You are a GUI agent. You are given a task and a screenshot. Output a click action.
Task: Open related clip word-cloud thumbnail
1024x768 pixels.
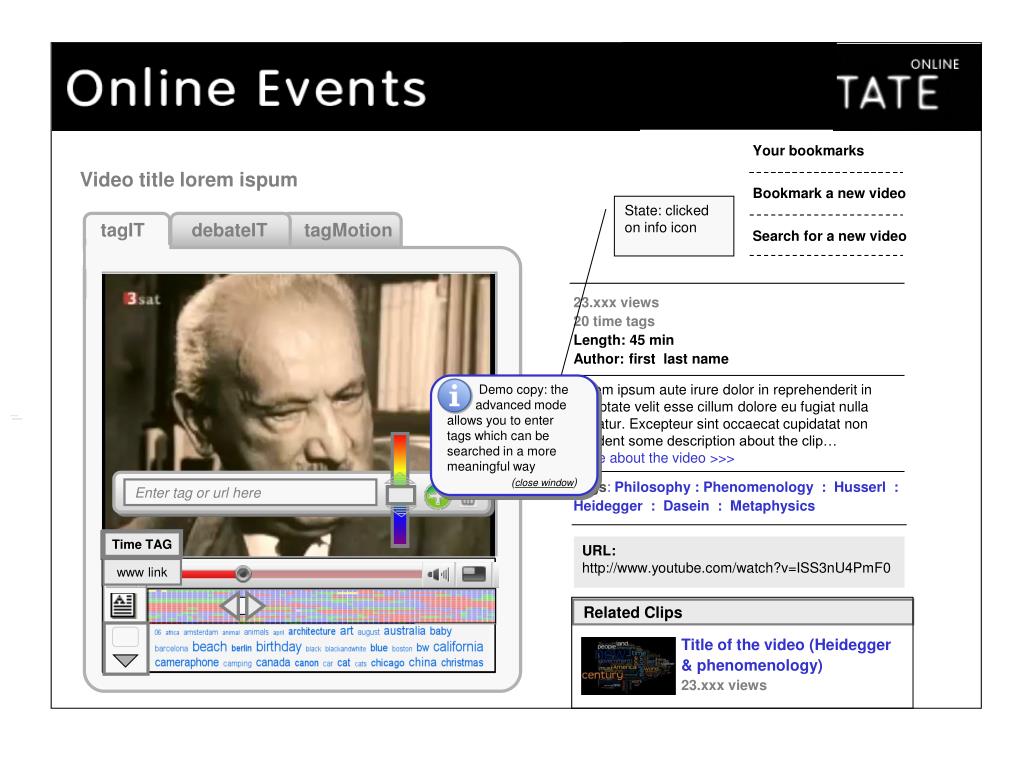pos(628,665)
